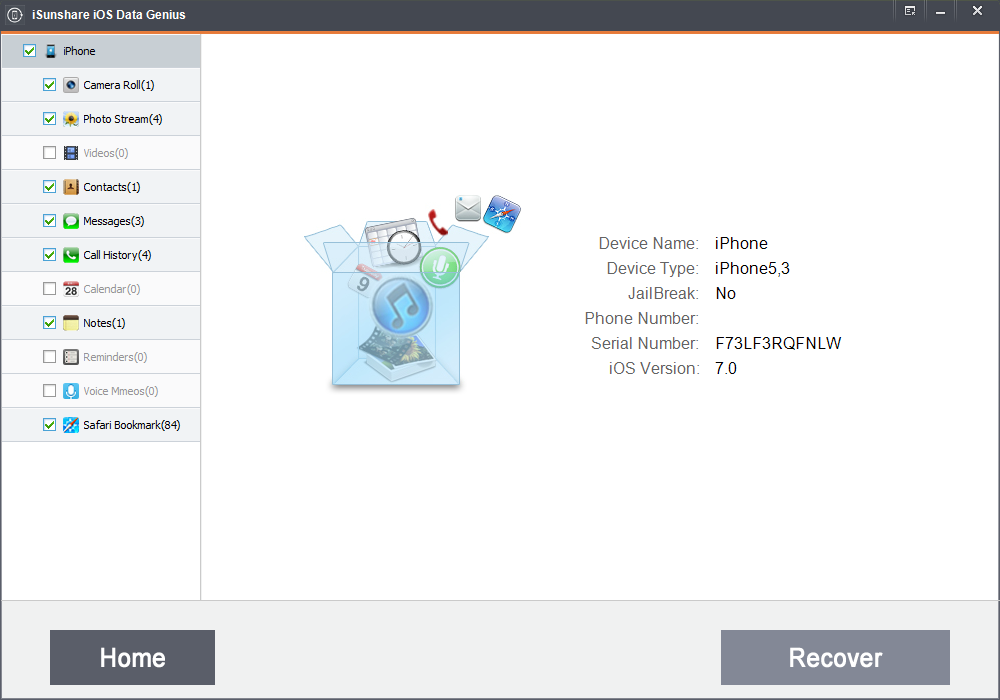
Task: Select the Calendar(0) entry
Action: coord(112,289)
